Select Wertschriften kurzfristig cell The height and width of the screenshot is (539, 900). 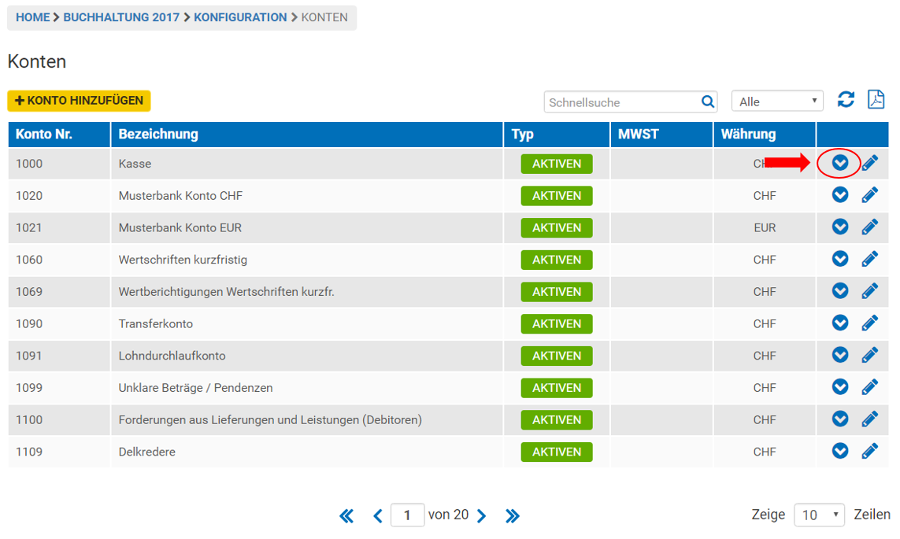click(307, 259)
